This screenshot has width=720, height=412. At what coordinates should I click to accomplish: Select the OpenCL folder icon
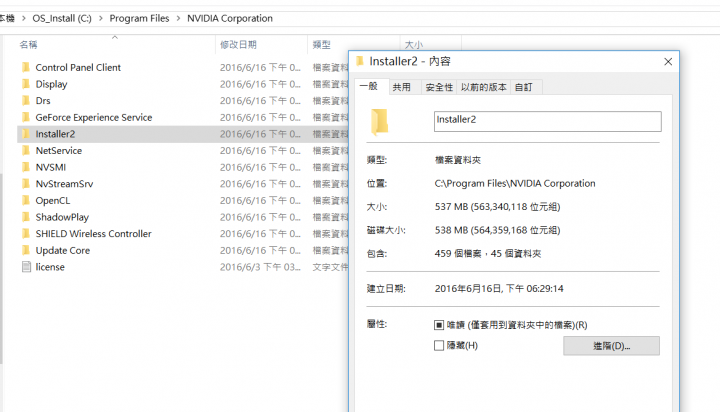point(26,200)
